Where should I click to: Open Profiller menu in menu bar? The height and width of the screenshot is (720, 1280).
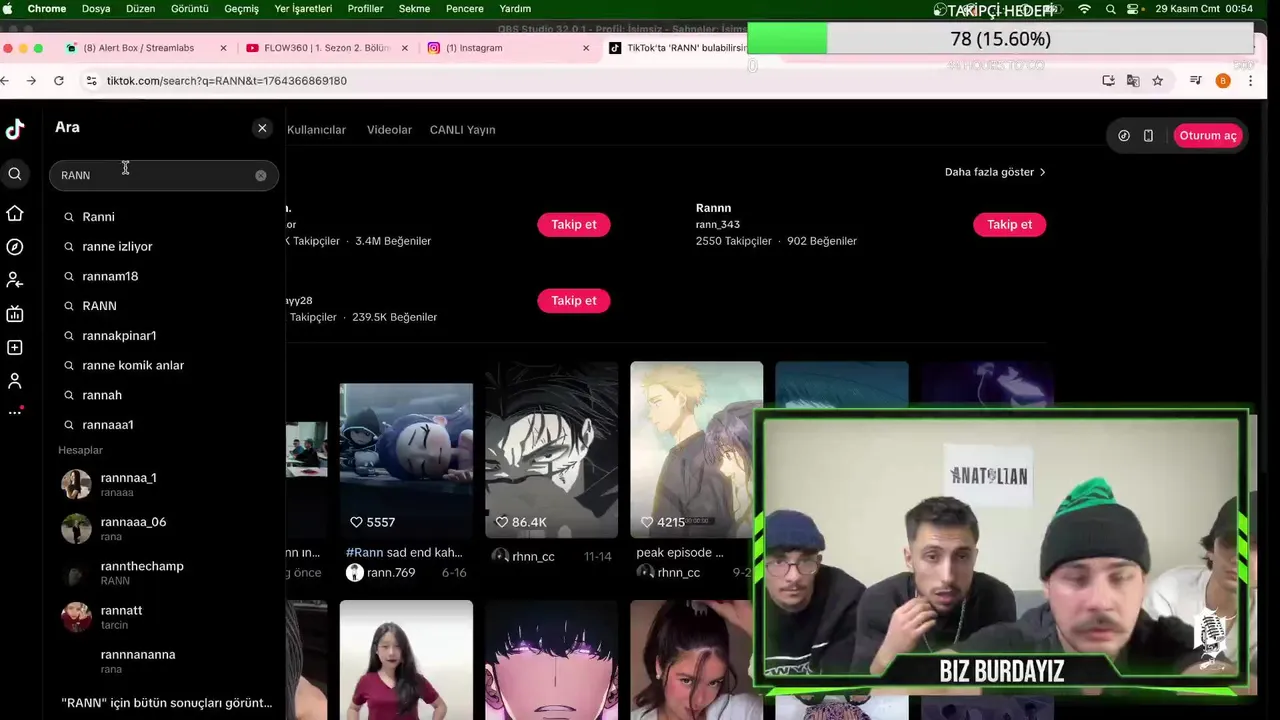coord(365,9)
